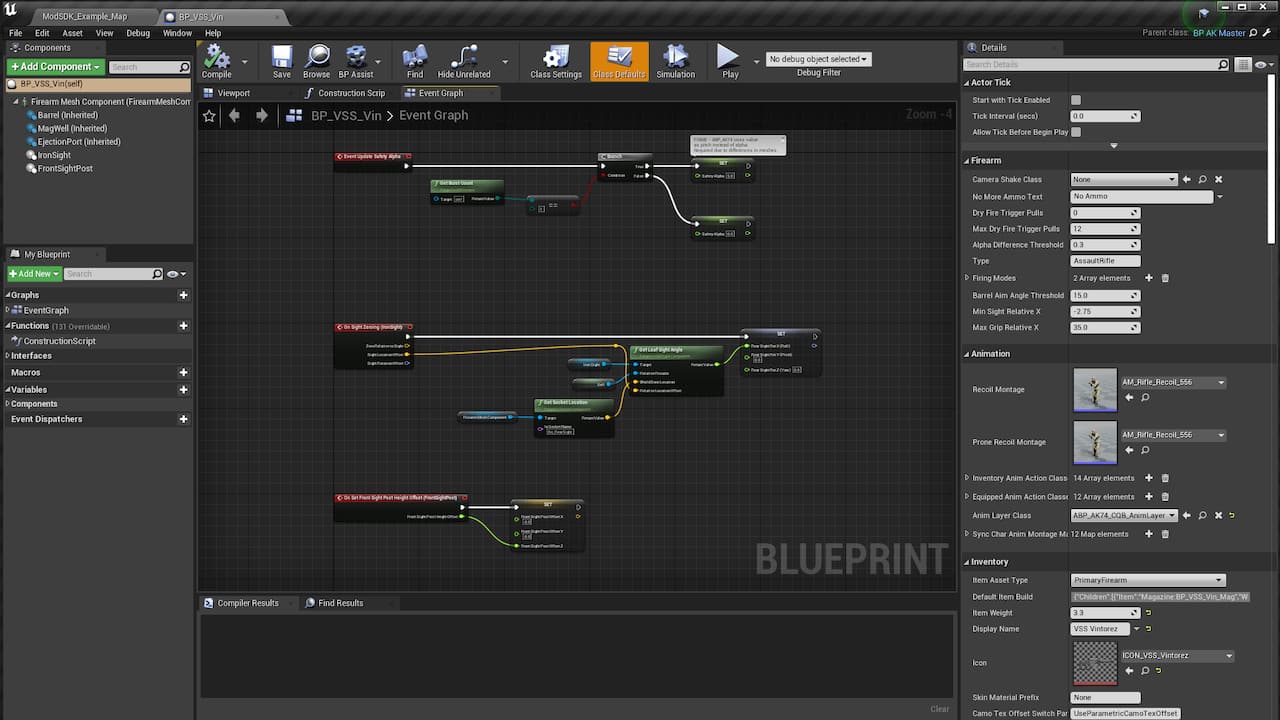Click the Add Component button
Viewport: 1280px width, 720px height.
pos(56,67)
